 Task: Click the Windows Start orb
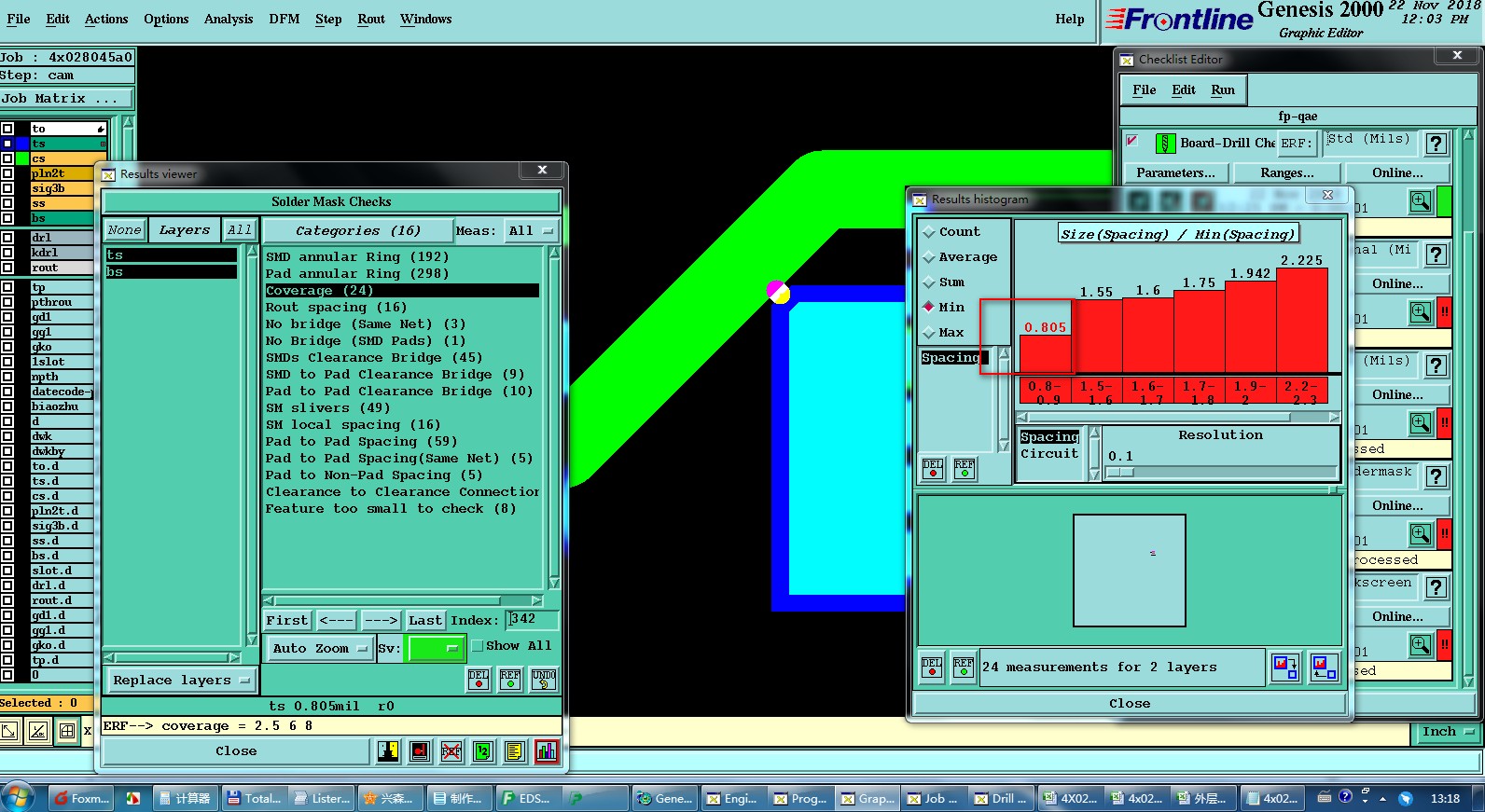tap(18, 798)
